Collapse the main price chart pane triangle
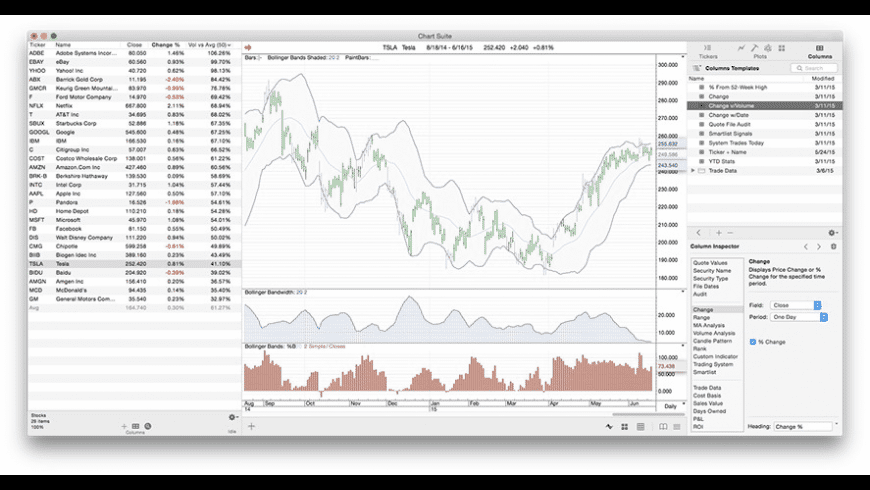Viewport: 870px width, 490px height. click(x=683, y=57)
